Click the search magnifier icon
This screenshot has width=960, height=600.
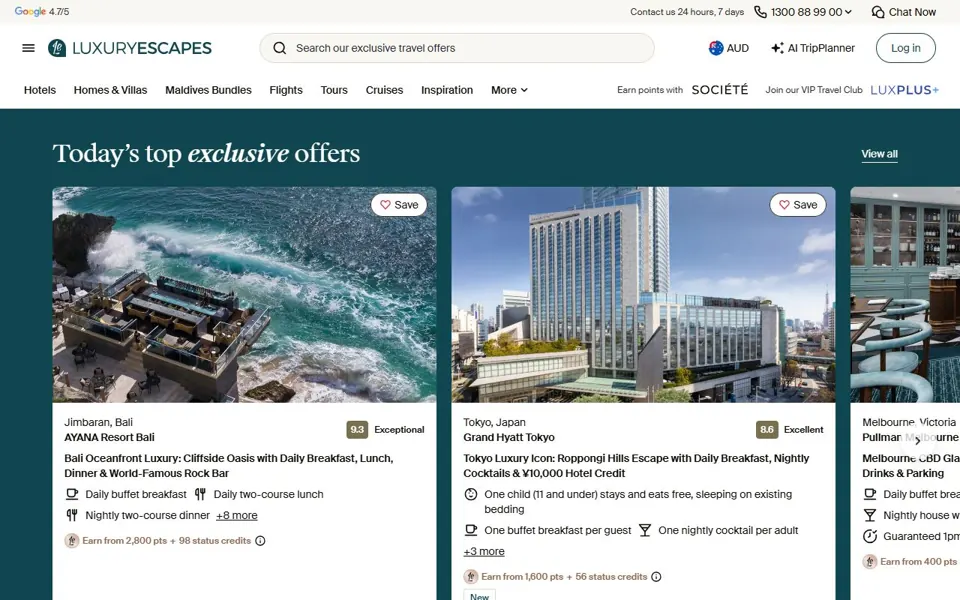coord(280,48)
